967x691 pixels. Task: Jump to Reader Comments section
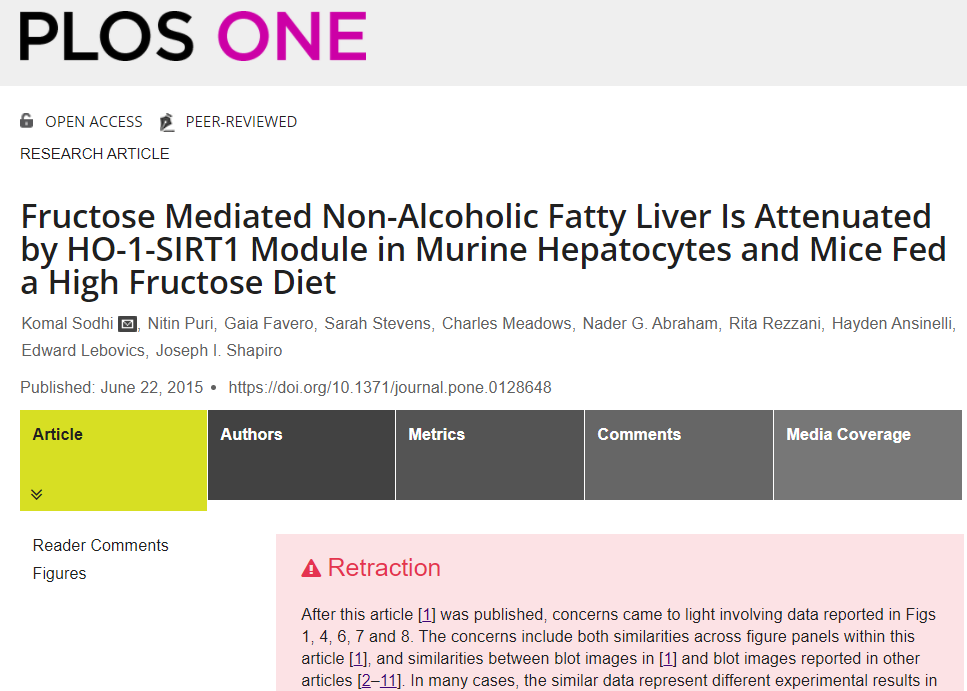100,545
